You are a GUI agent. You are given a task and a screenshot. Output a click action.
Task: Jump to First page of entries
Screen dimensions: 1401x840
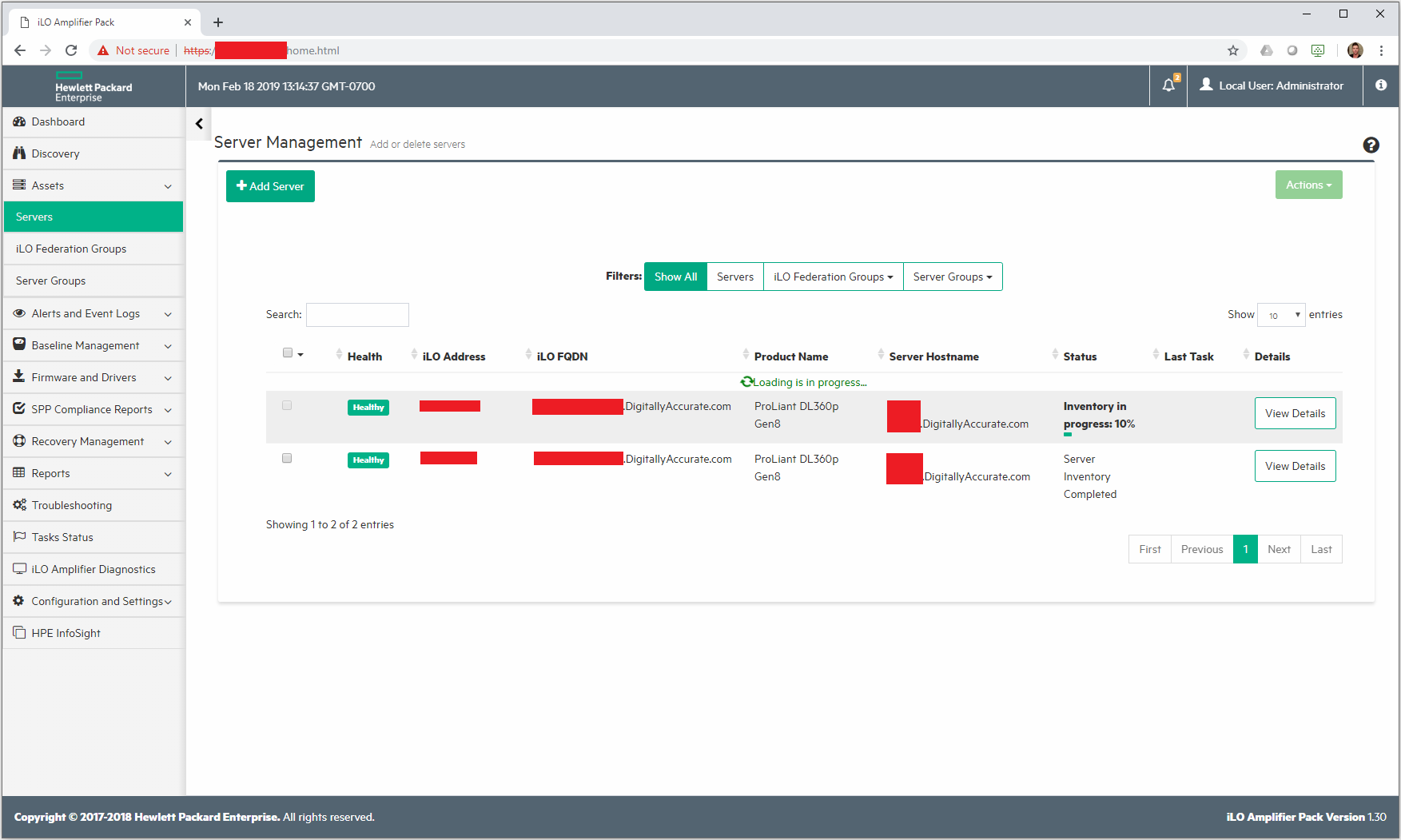click(1150, 549)
